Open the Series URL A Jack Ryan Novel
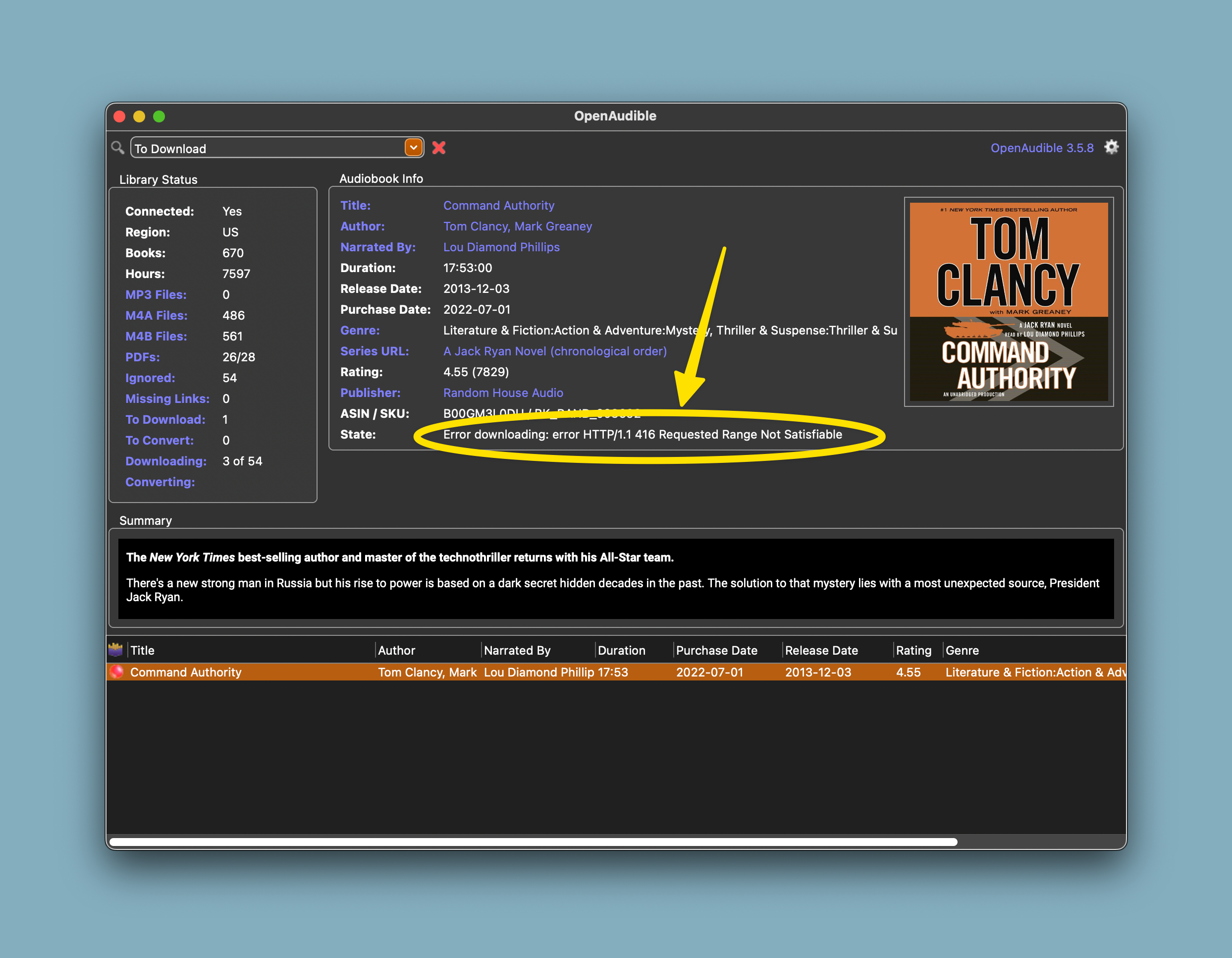The image size is (1232, 958). click(554, 350)
